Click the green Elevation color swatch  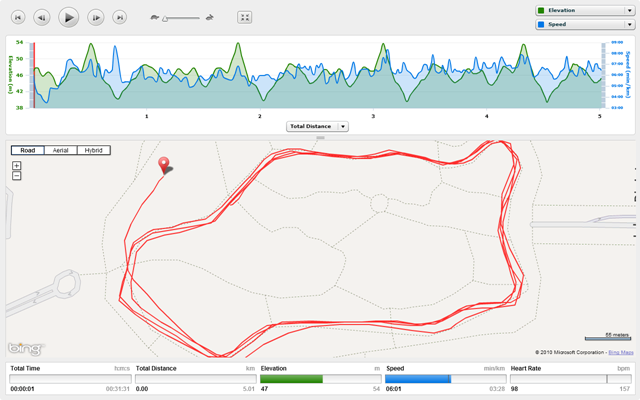point(541,11)
